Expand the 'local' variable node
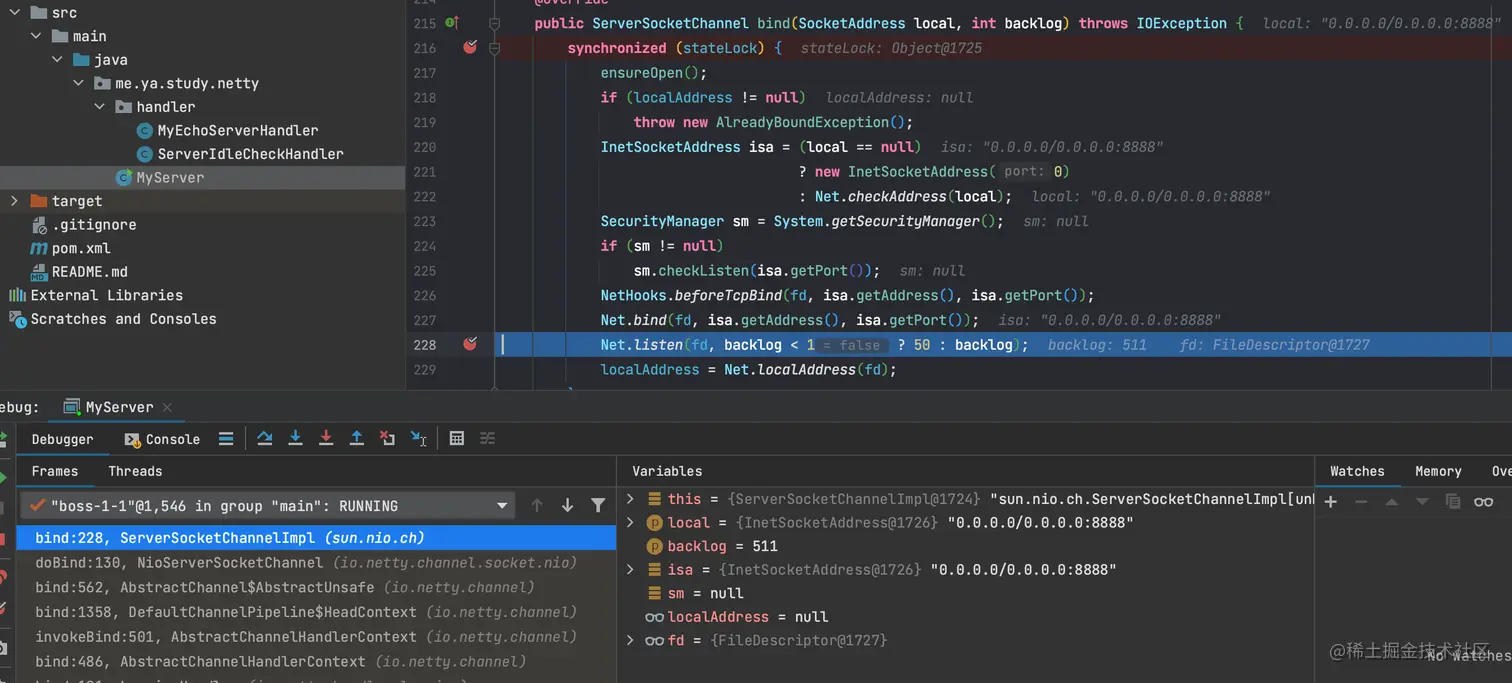This screenshot has width=1512, height=683. click(x=630, y=522)
